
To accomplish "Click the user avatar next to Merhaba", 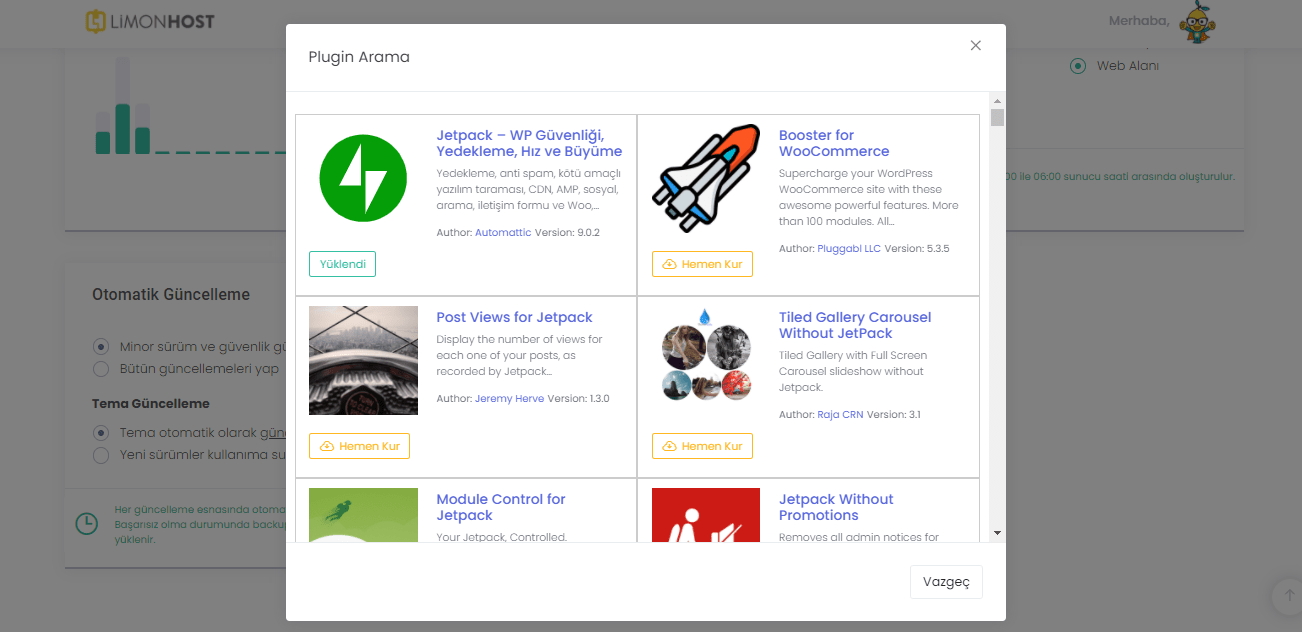I will (1197, 22).
